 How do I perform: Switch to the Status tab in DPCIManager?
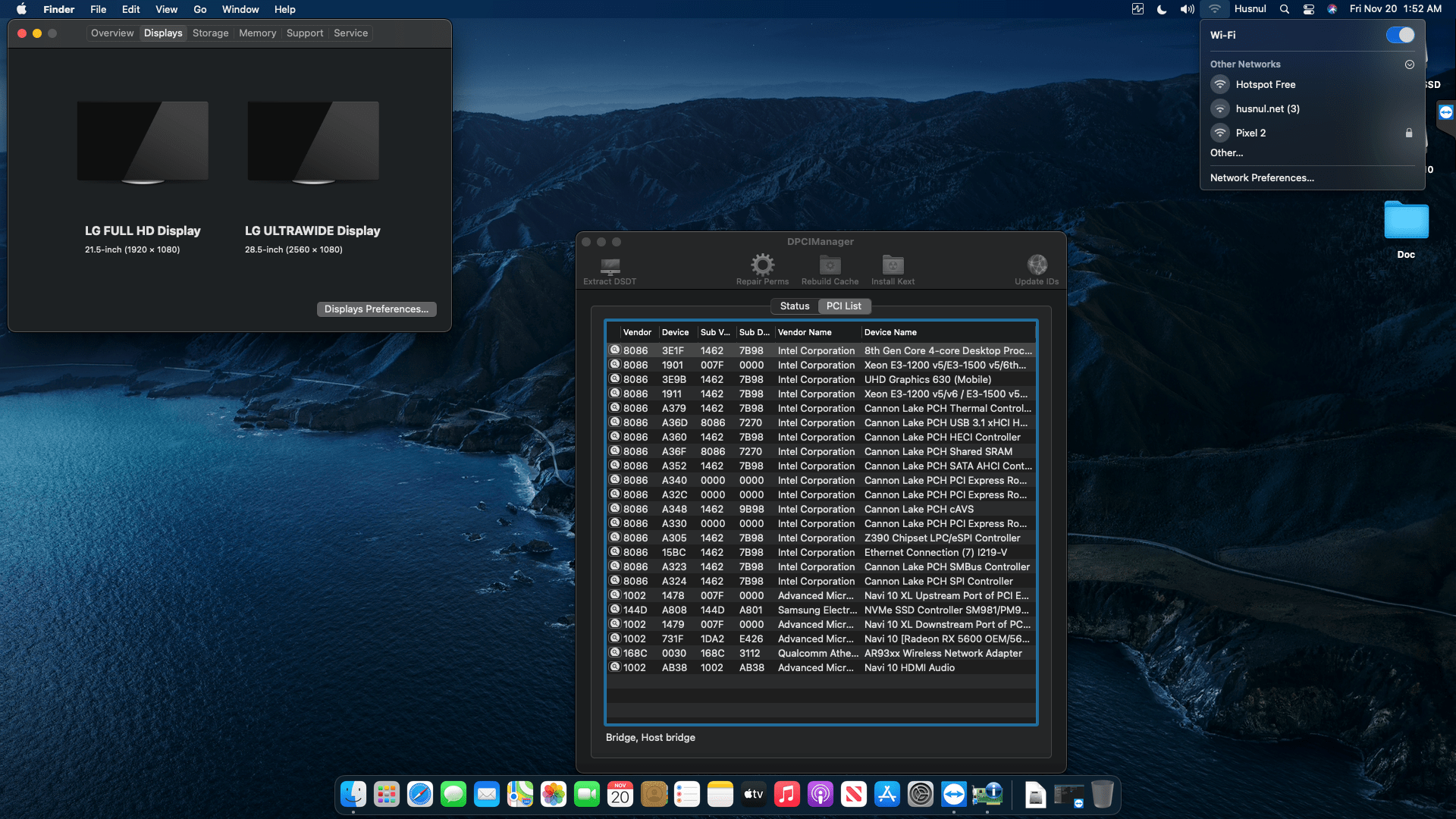pyautogui.click(x=794, y=306)
